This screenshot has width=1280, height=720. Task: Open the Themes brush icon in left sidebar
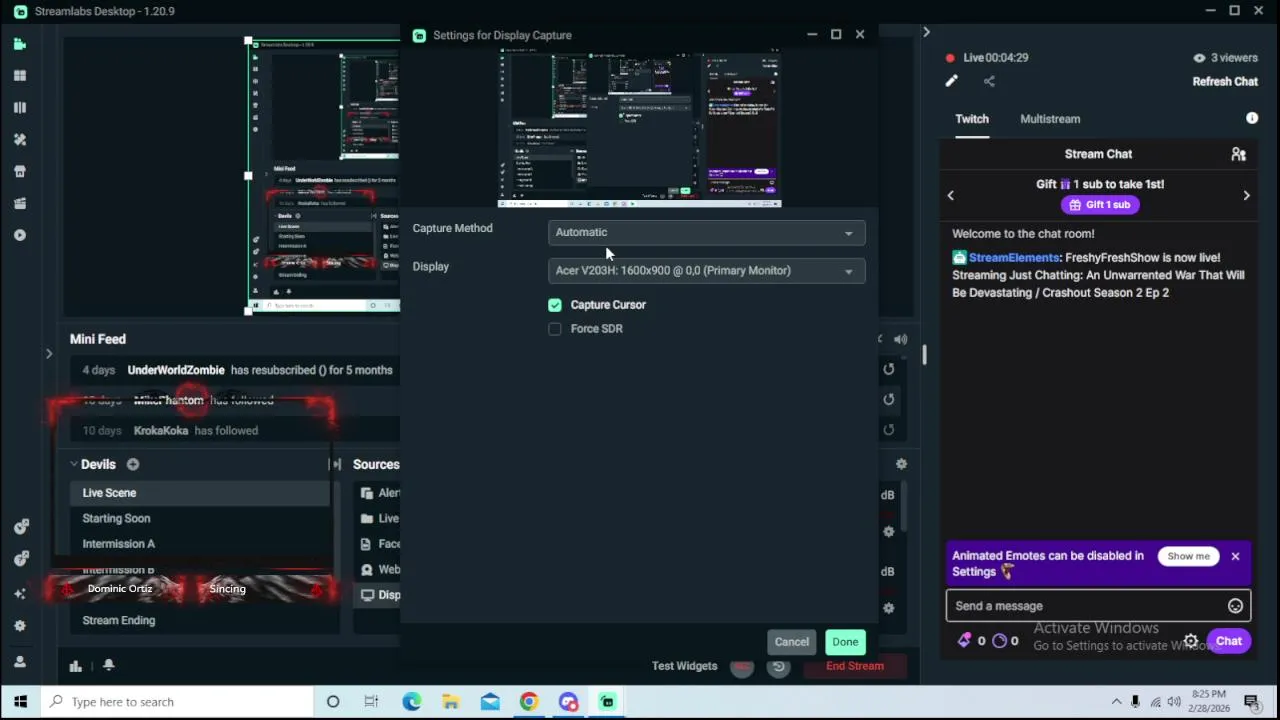pyautogui.click(x=20, y=140)
